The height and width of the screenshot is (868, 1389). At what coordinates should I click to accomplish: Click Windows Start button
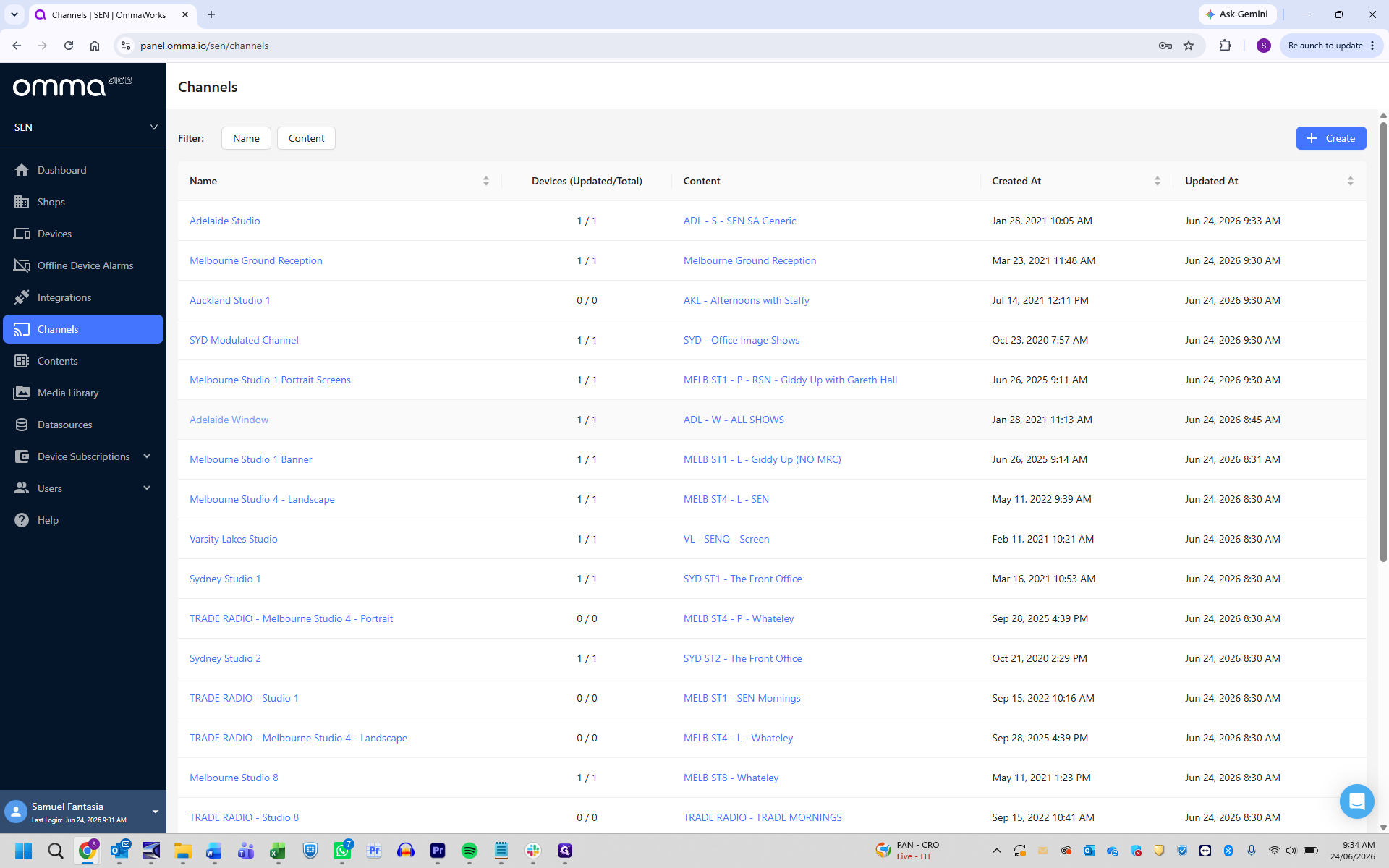[x=24, y=851]
